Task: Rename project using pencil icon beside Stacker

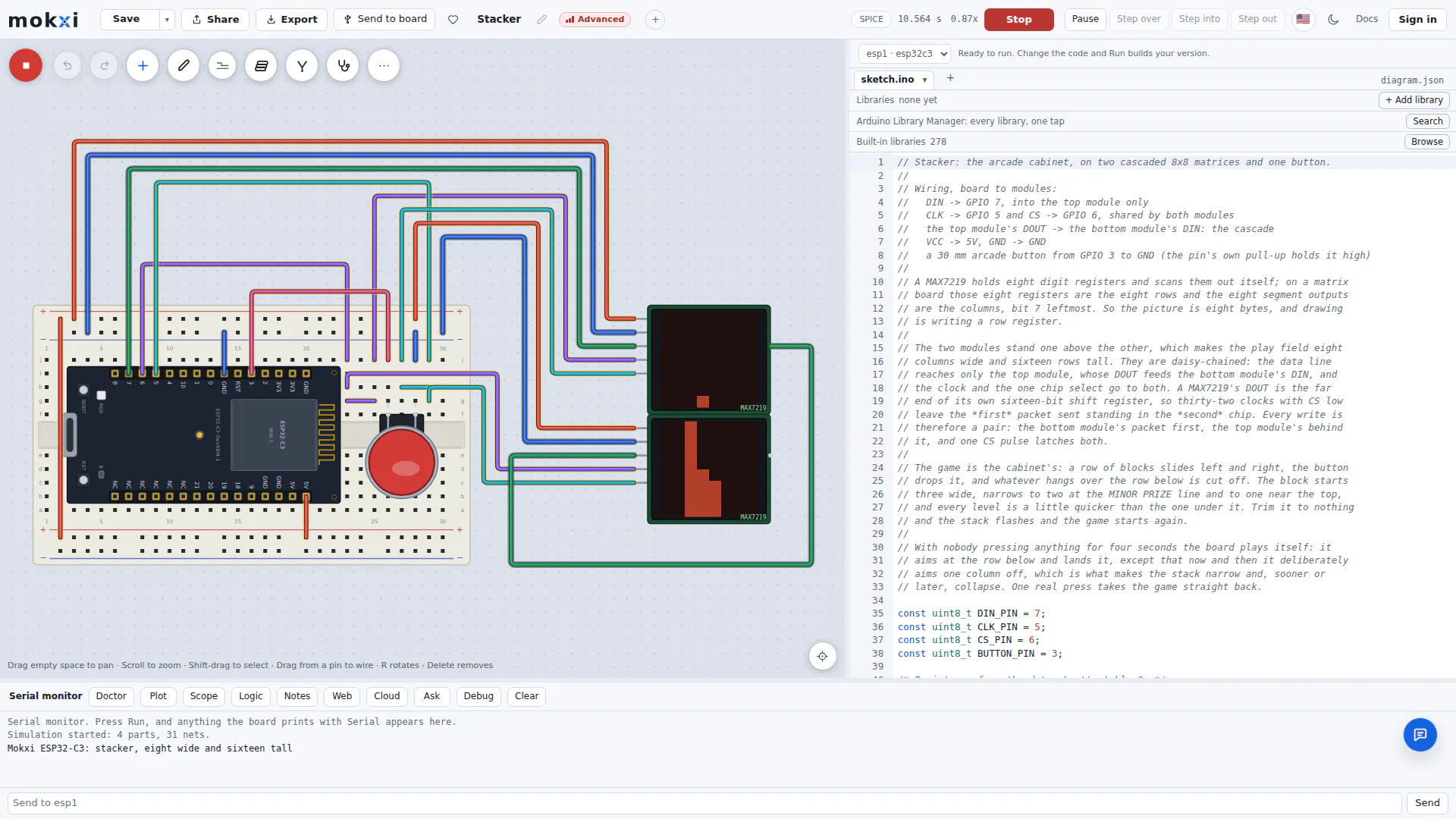Action: pos(541,20)
